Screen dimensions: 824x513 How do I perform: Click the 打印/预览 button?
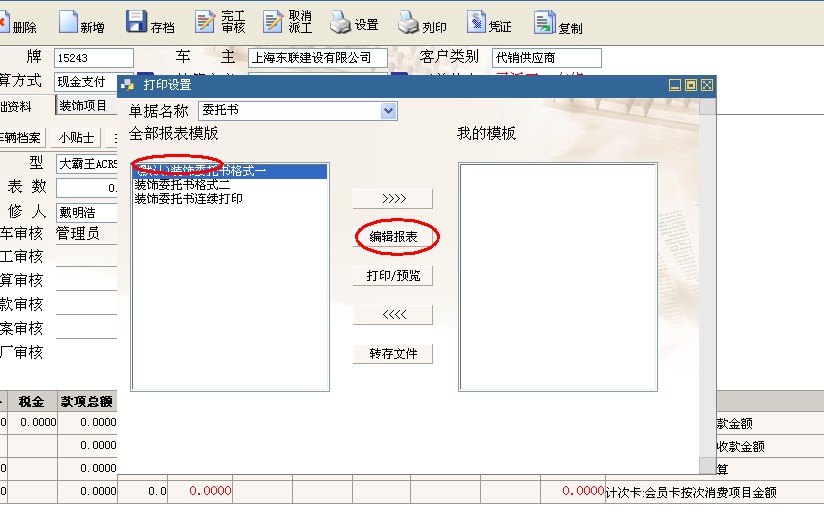[x=393, y=276]
